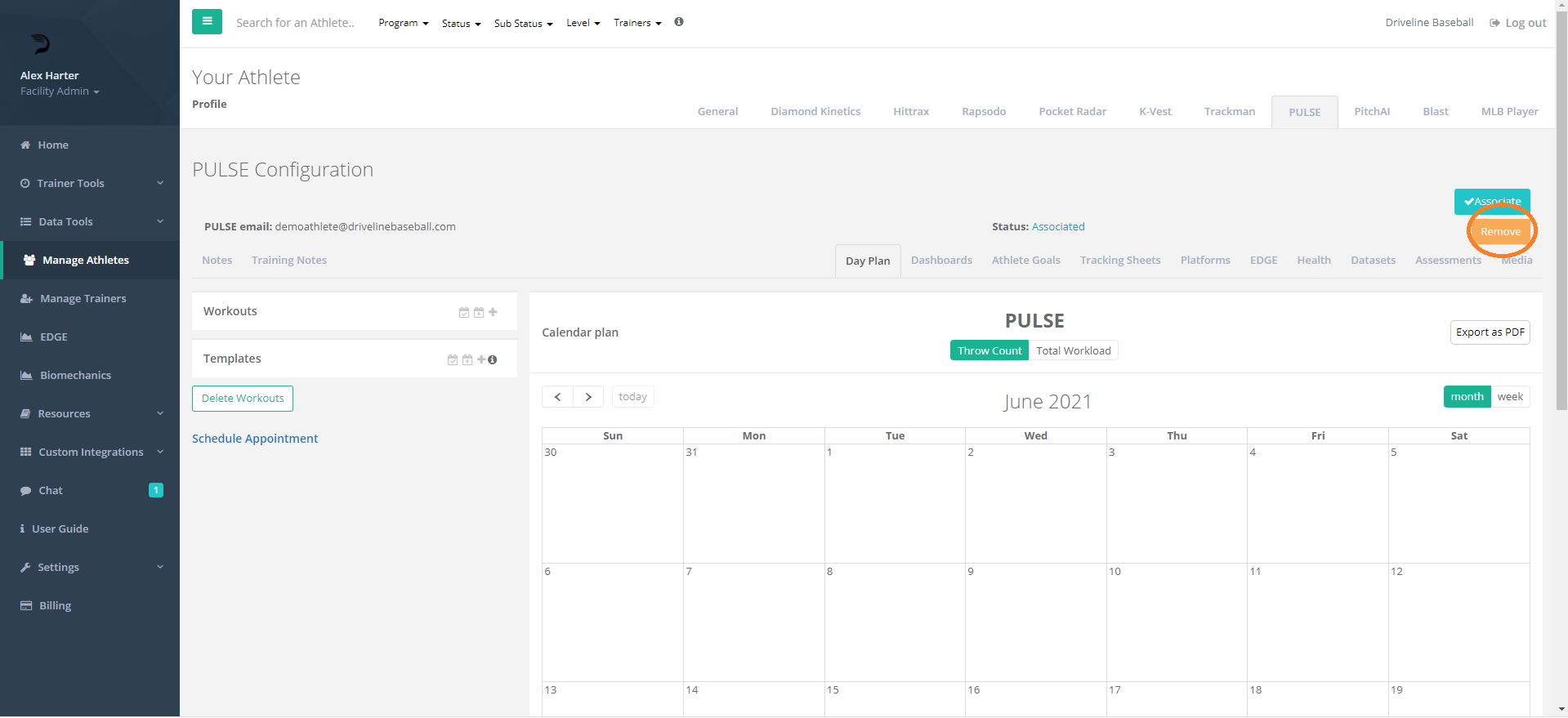Advance calendar with right arrow
1568x718 pixels.
pos(588,397)
